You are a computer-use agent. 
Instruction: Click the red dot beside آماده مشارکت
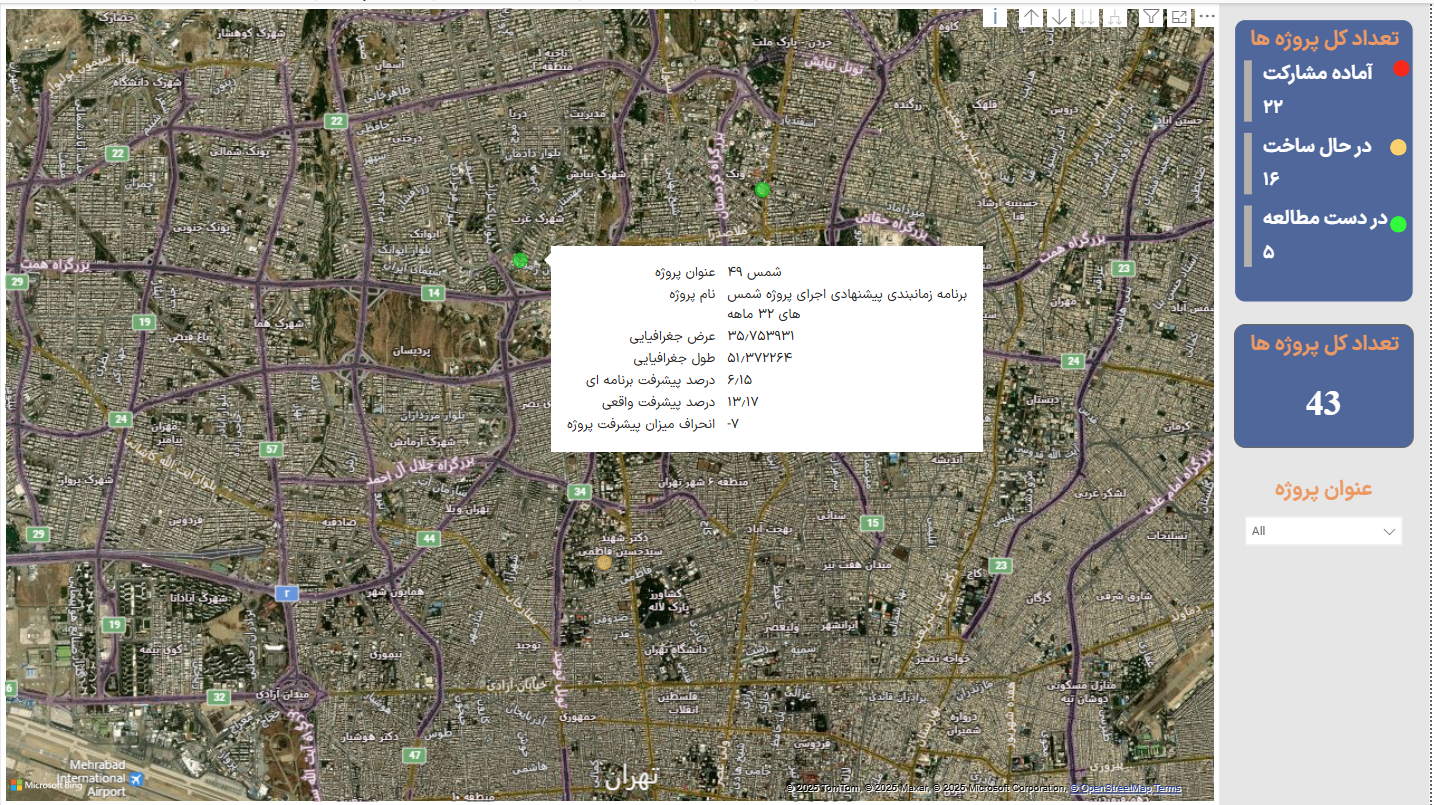pyautogui.click(x=1401, y=69)
